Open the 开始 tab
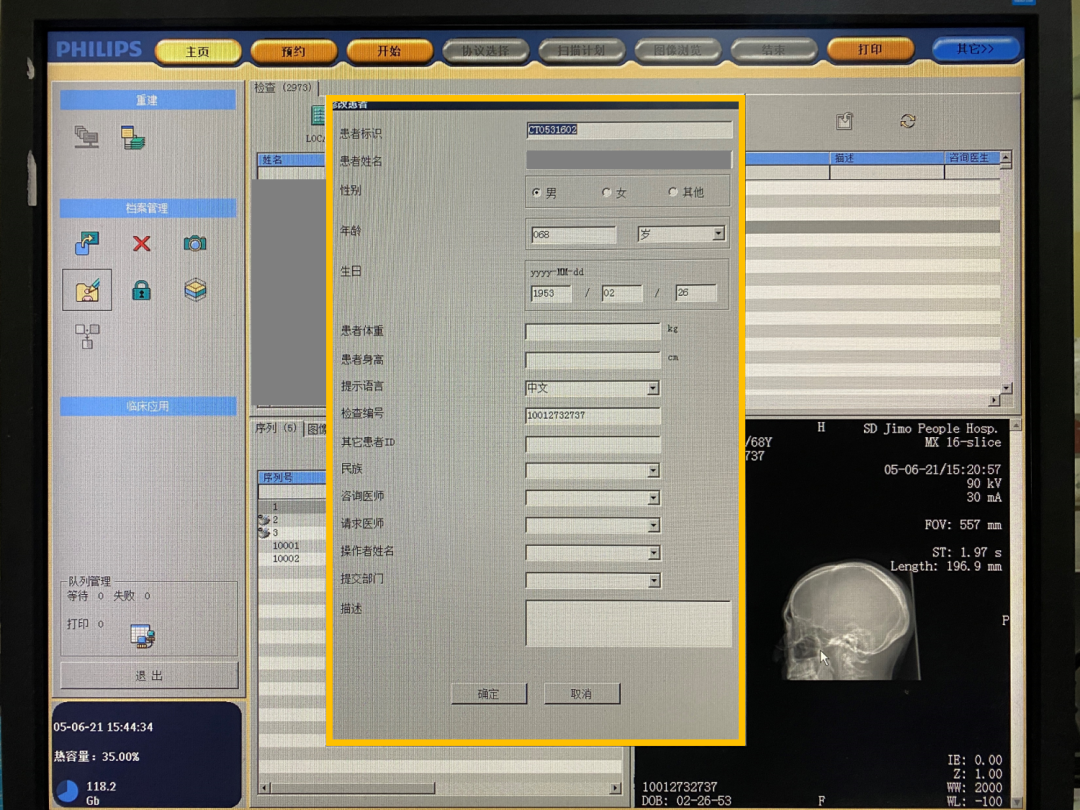This screenshot has width=1080, height=810. tap(389, 51)
